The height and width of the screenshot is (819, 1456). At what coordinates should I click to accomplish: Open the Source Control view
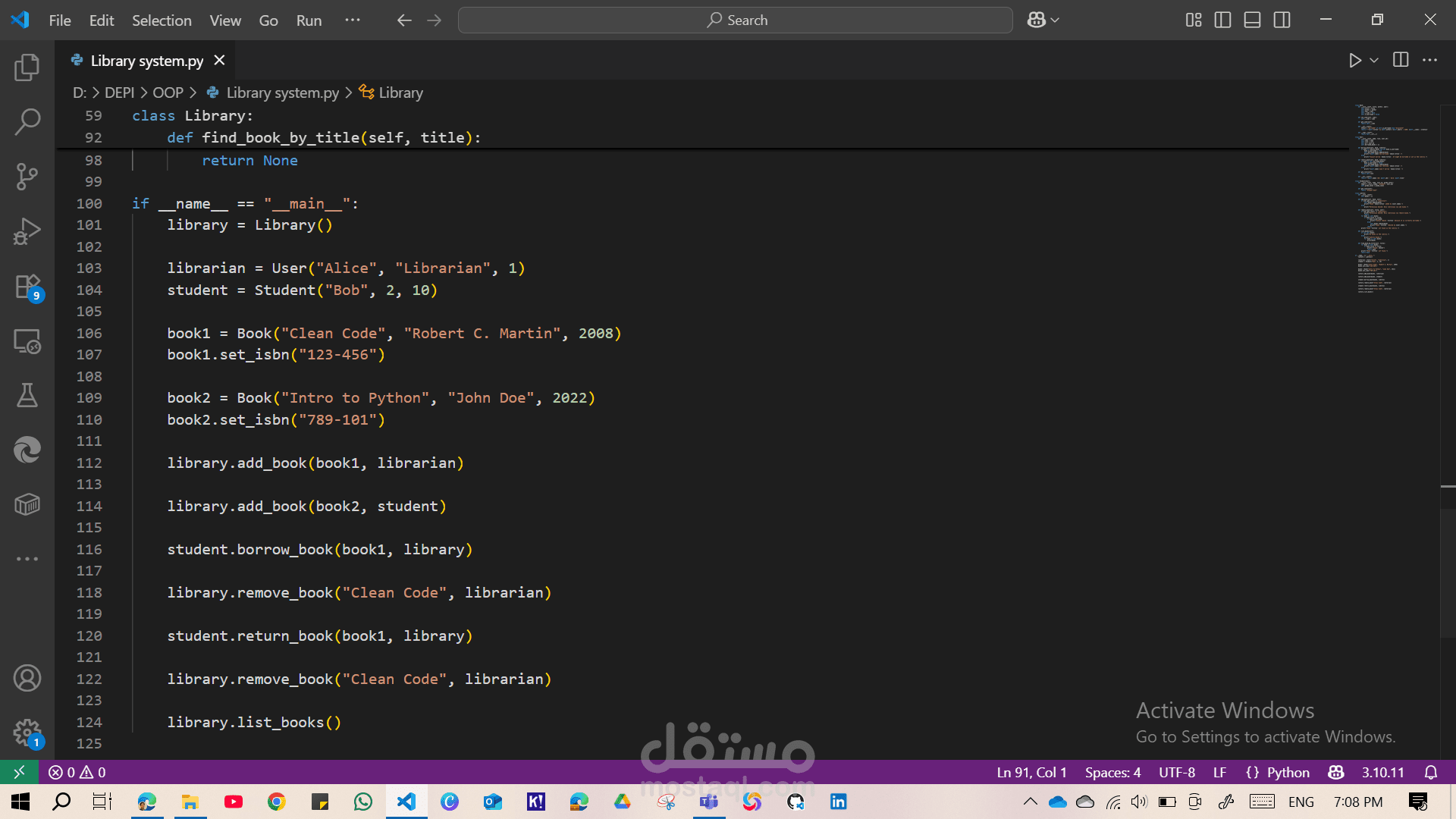pos(27,176)
